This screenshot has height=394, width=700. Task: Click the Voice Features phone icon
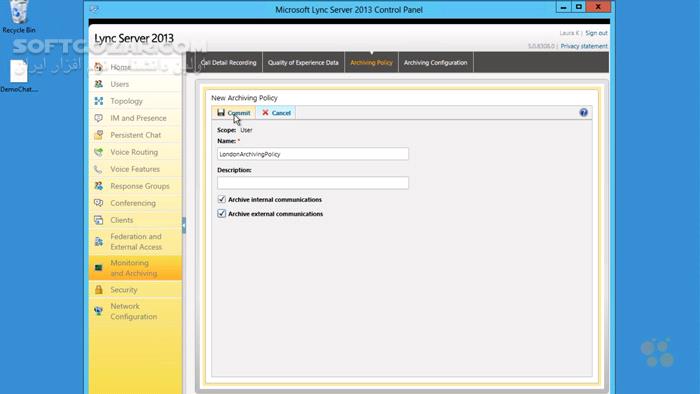tap(99, 169)
